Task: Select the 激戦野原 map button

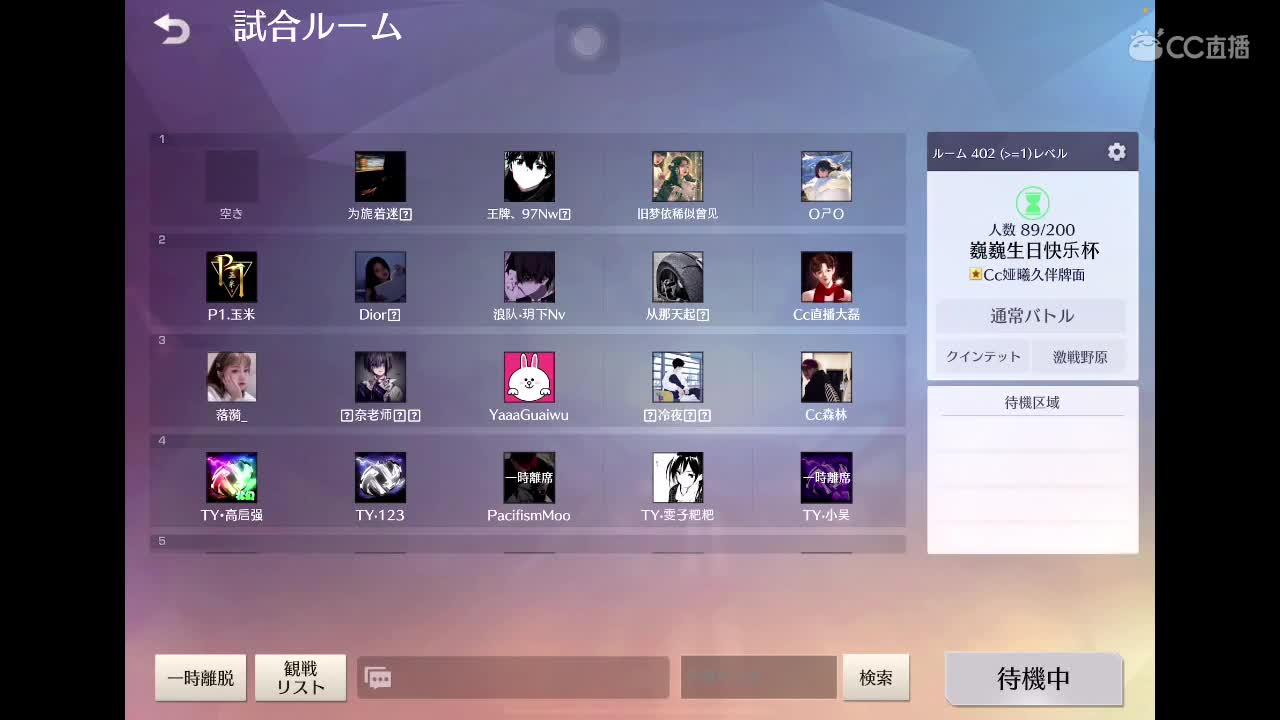Action: 1080,357
